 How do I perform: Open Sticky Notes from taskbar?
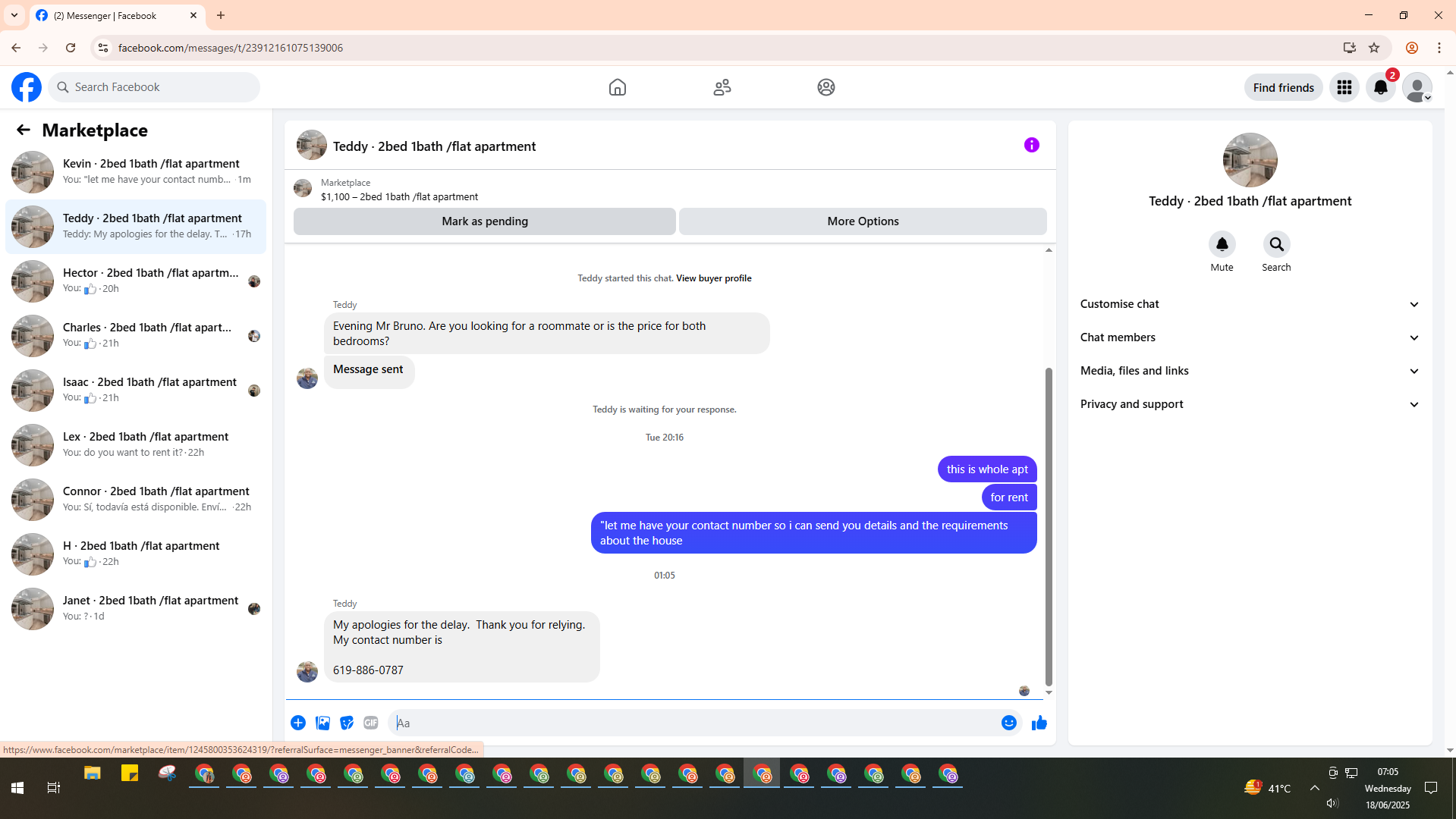point(130,773)
